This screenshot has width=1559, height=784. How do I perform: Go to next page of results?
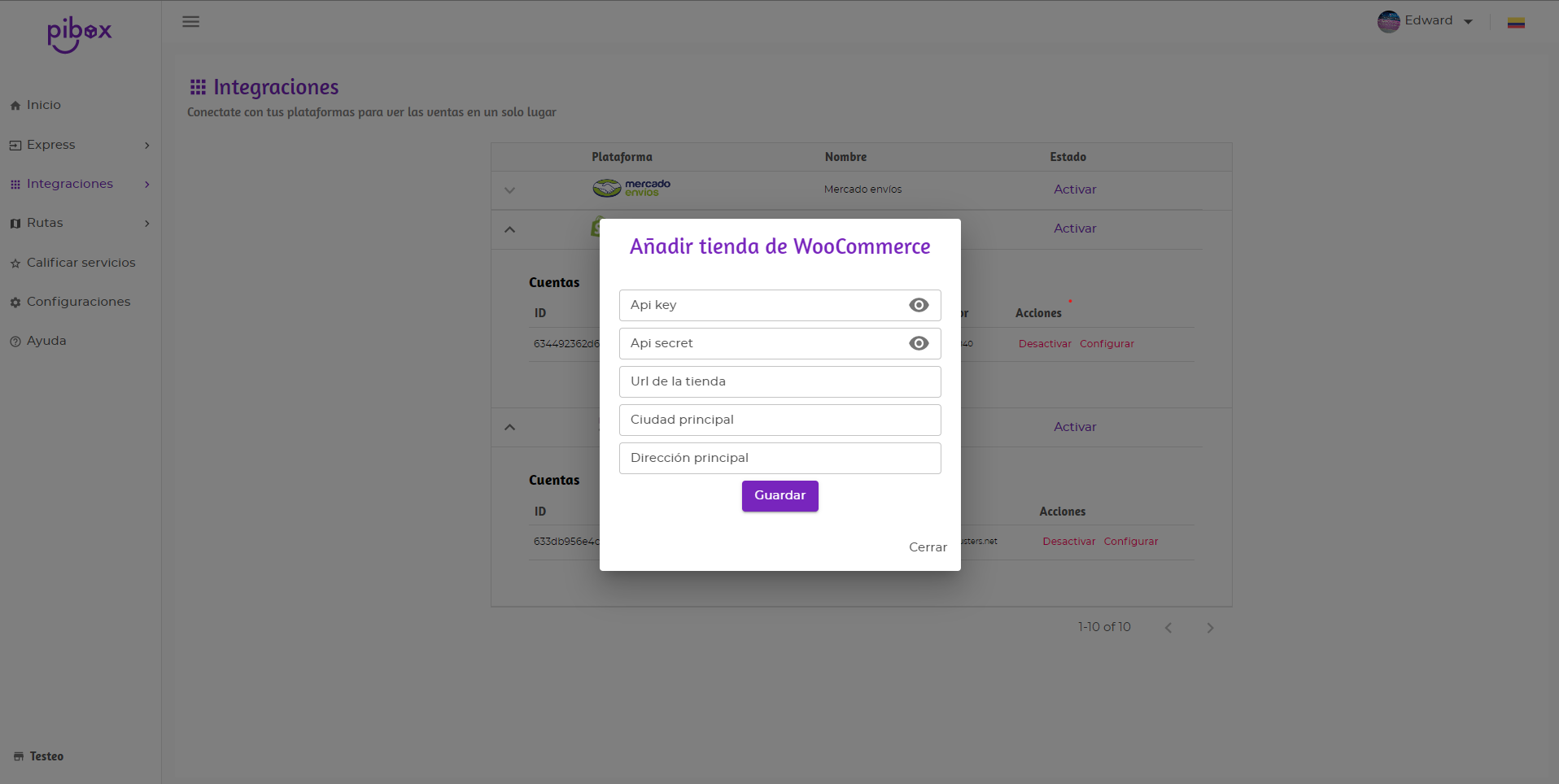[1210, 628]
